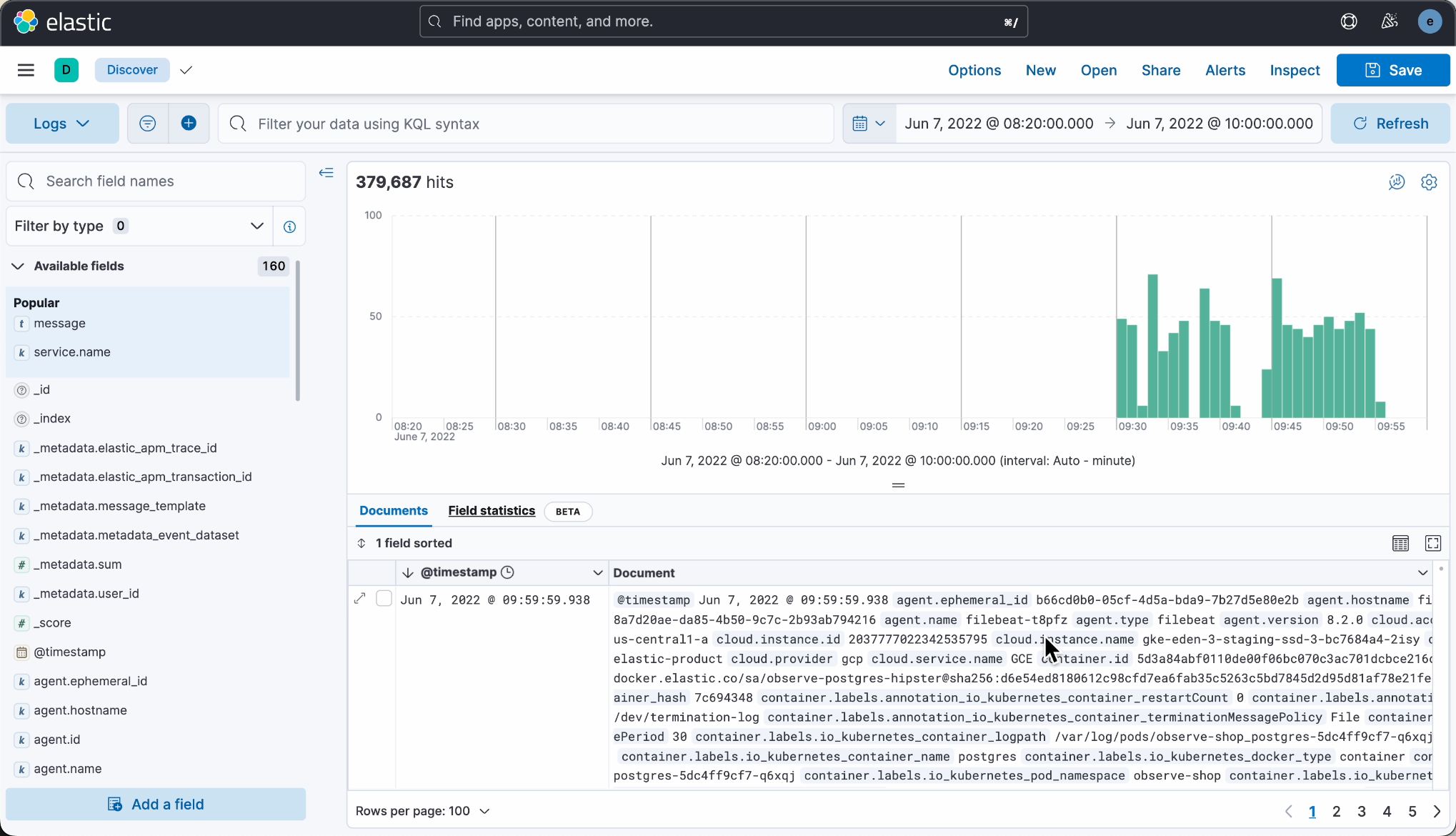Click the Refresh button
The height and width of the screenshot is (836, 1456).
tap(1390, 124)
